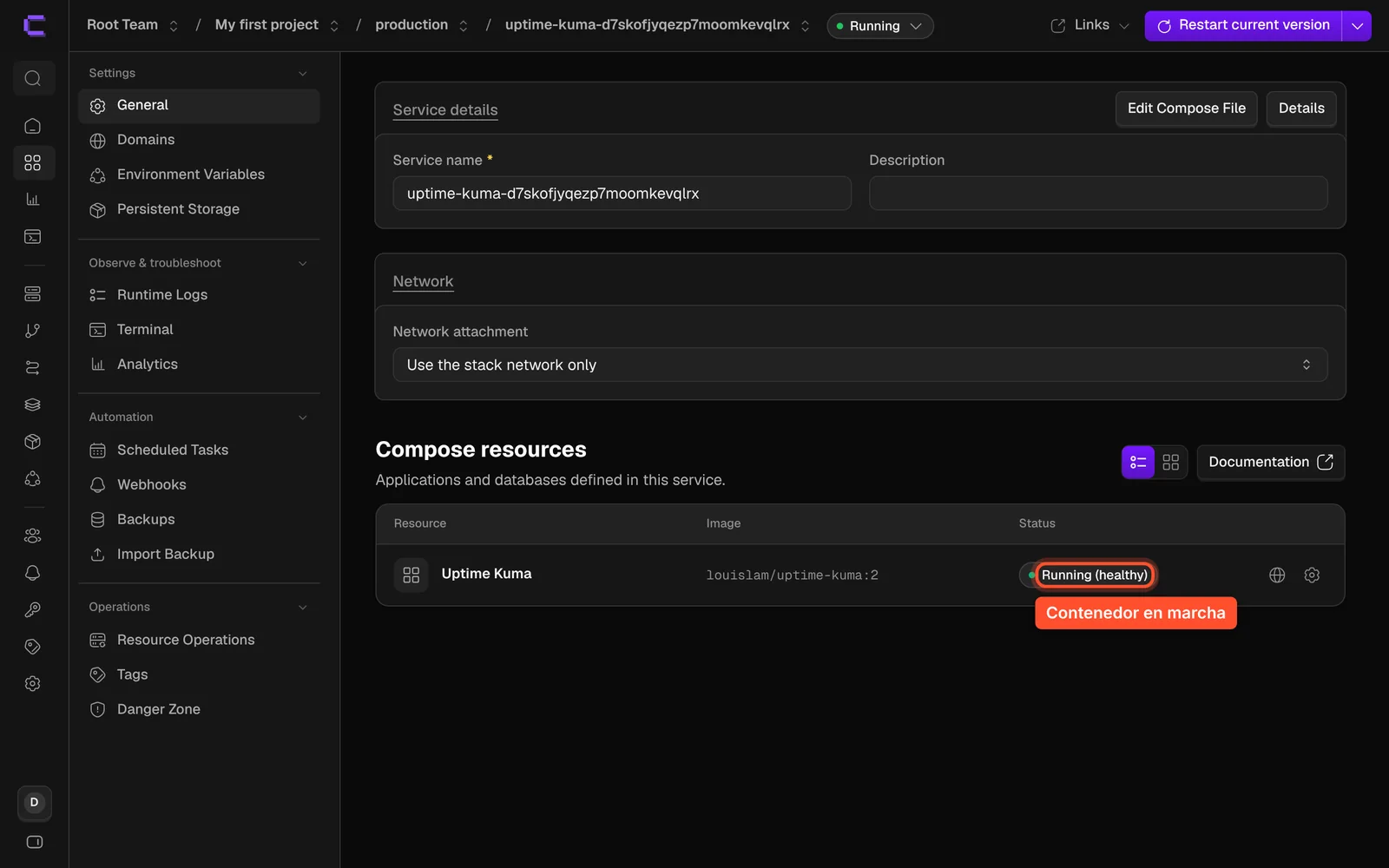Screen dimensions: 1389x868
Task: Click the app logo at top left
Action: [x=34, y=25]
